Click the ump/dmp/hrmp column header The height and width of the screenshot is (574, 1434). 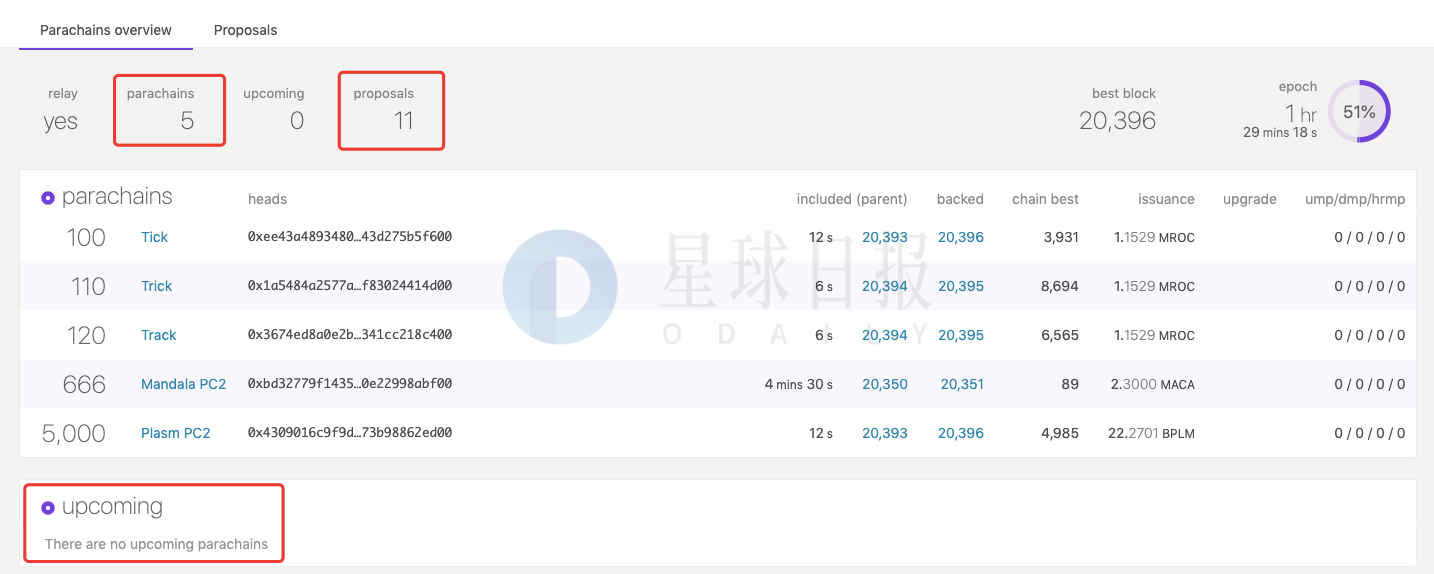tap(1355, 199)
